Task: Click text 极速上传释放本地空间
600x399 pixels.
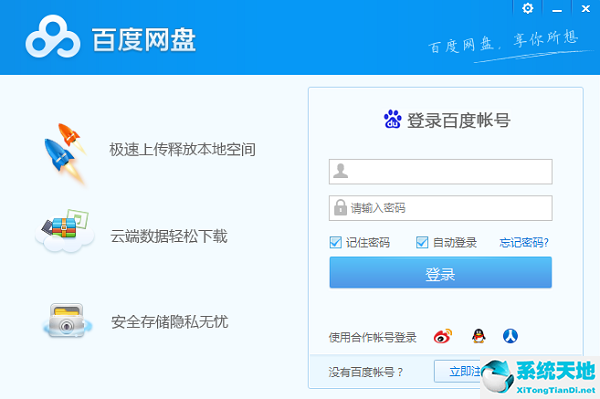Action: pyautogui.click(x=183, y=150)
